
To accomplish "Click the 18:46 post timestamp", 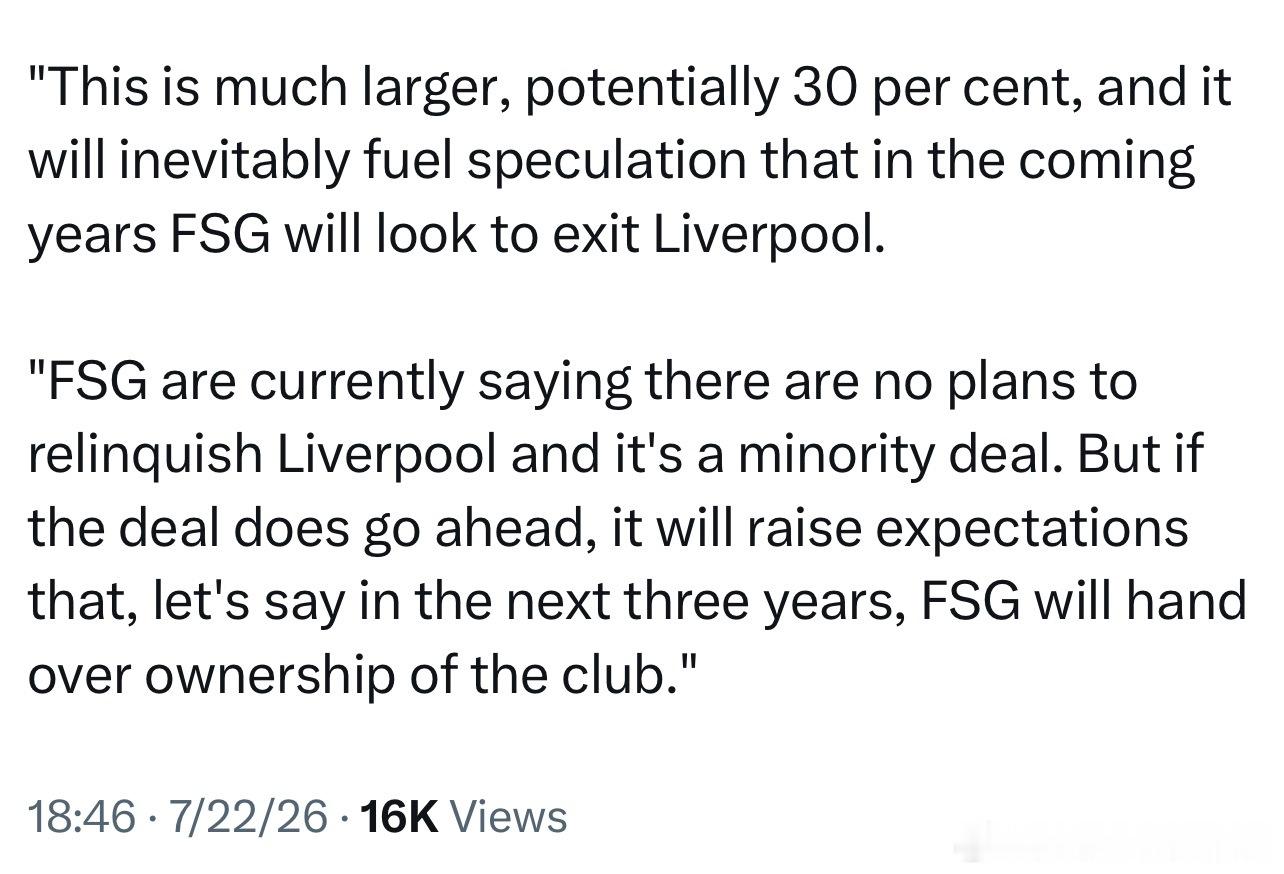I will pyautogui.click(x=82, y=817).
